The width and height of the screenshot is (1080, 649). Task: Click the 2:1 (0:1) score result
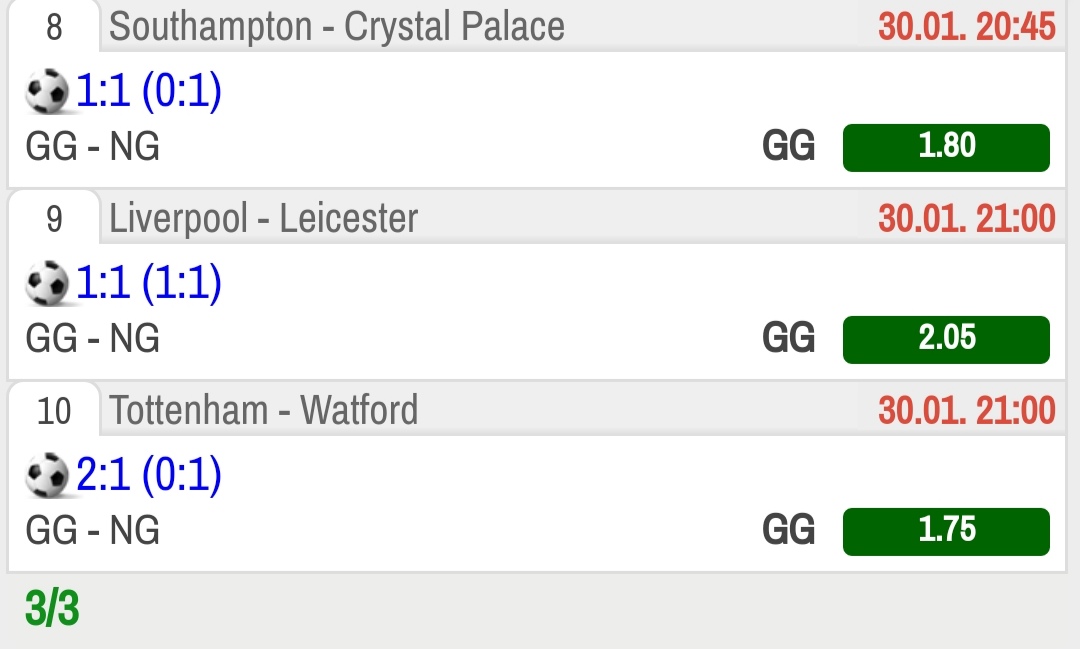coord(149,475)
